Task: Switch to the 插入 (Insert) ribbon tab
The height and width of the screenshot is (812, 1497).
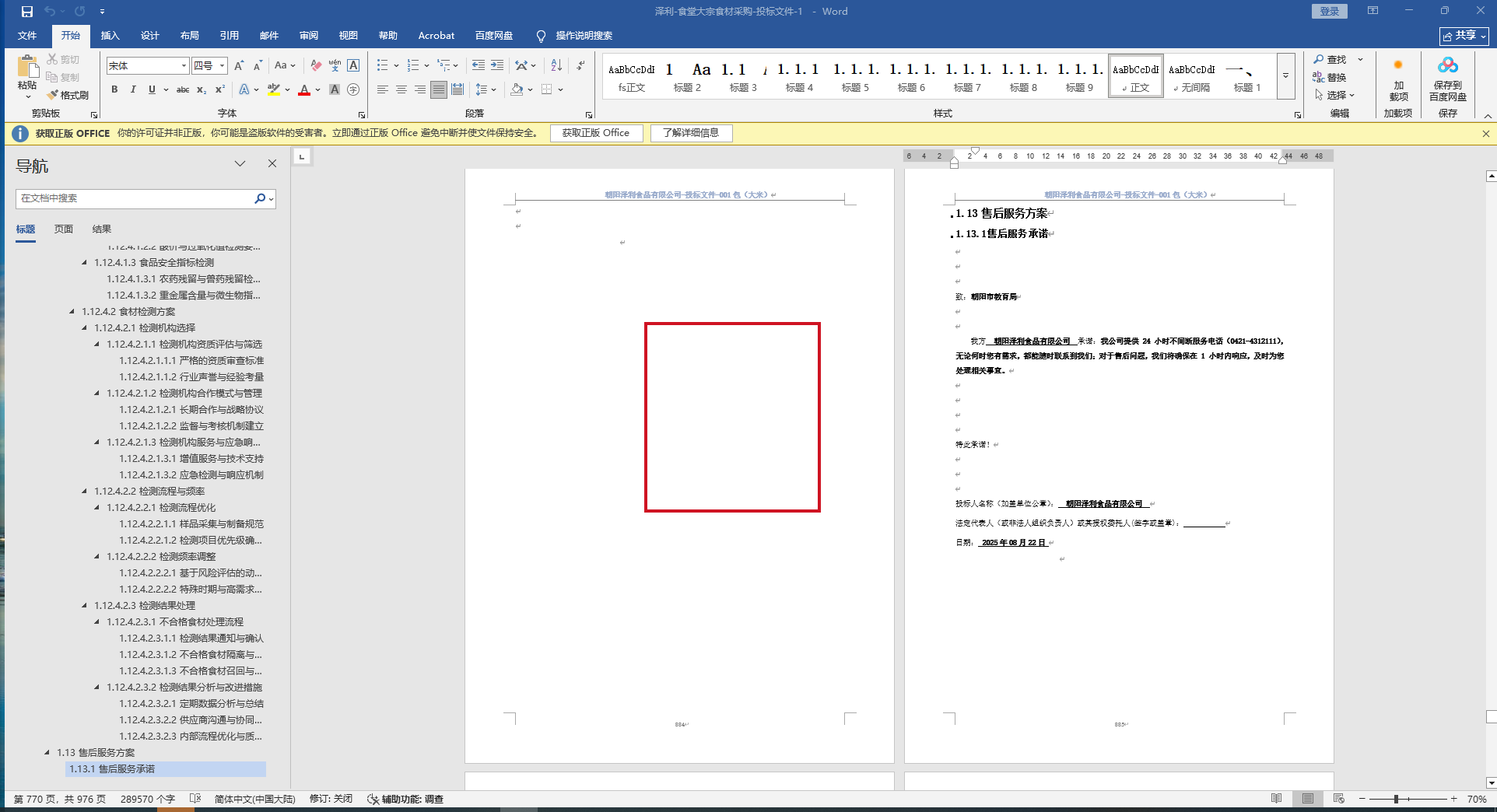Action: point(110,36)
